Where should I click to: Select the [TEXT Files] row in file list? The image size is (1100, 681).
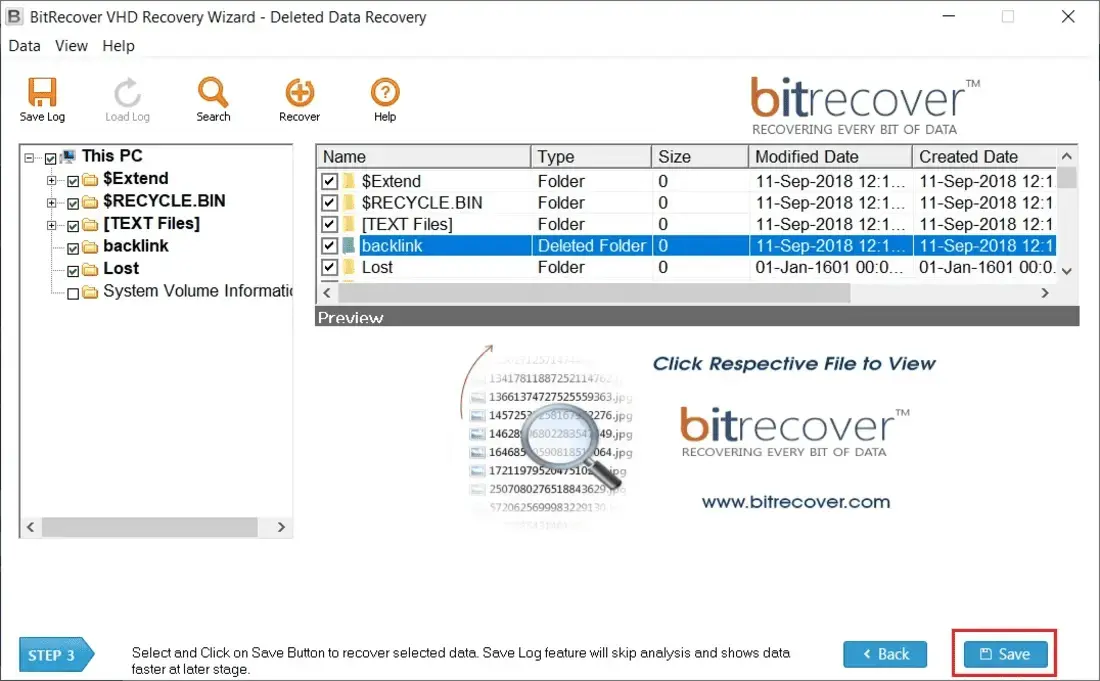(687, 224)
